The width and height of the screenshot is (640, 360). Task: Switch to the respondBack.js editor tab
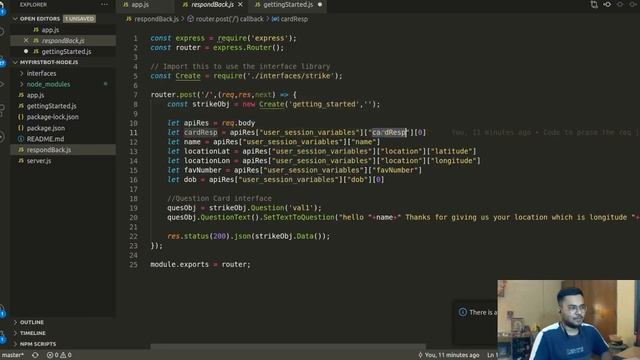(212, 5)
